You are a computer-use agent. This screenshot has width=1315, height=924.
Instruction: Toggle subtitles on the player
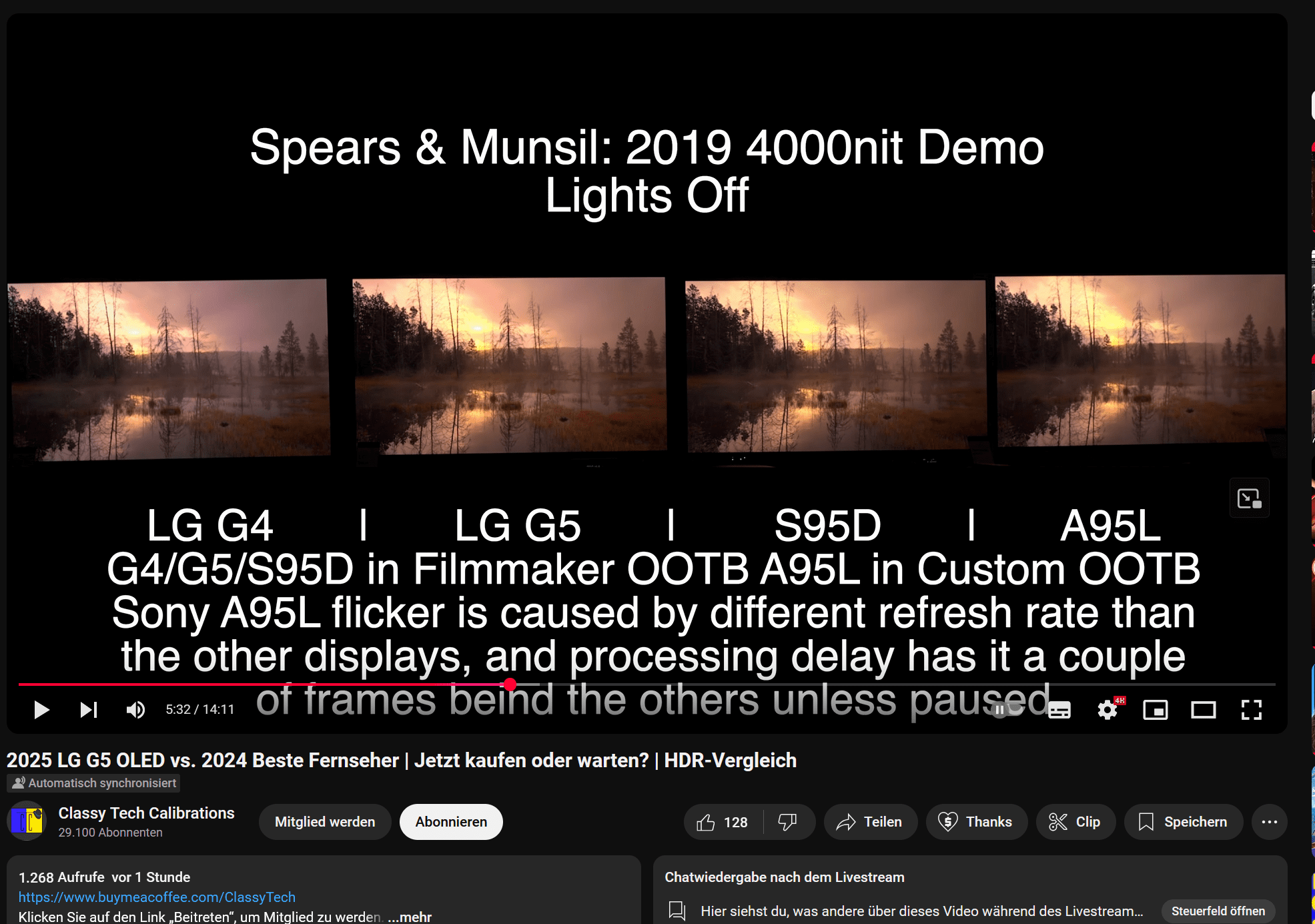pos(1059,710)
